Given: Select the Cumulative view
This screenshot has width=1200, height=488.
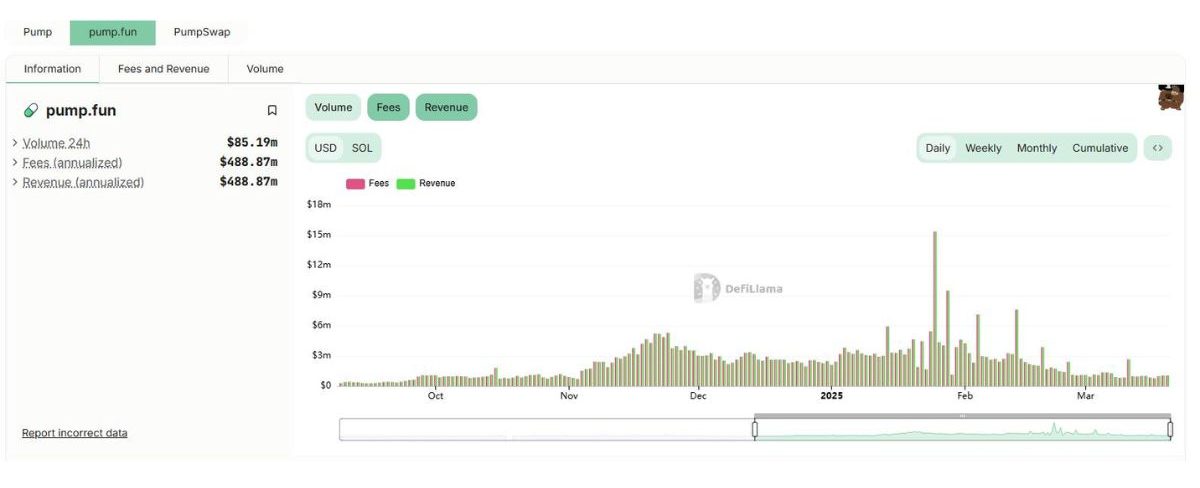Looking at the screenshot, I should pyautogui.click(x=1100, y=148).
